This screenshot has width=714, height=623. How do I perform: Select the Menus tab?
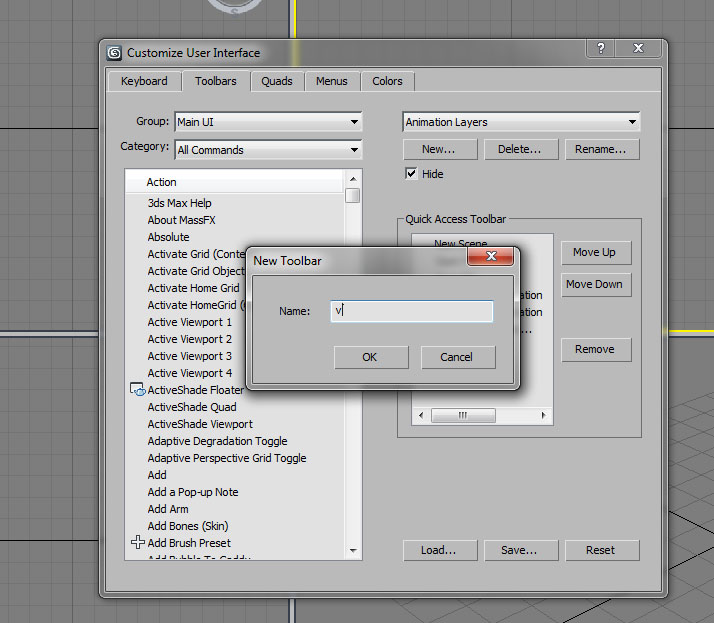[331, 81]
